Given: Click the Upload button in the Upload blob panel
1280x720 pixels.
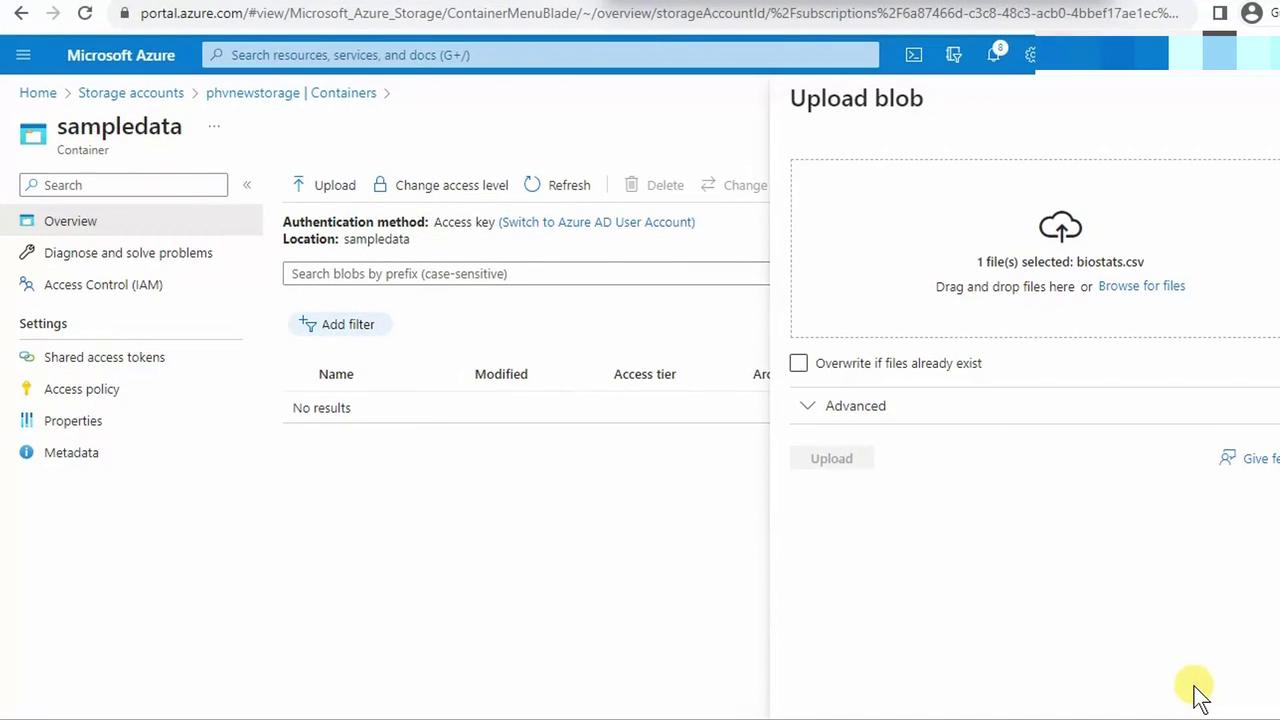Looking at the screenshot, I should click(x=832, y=458).
